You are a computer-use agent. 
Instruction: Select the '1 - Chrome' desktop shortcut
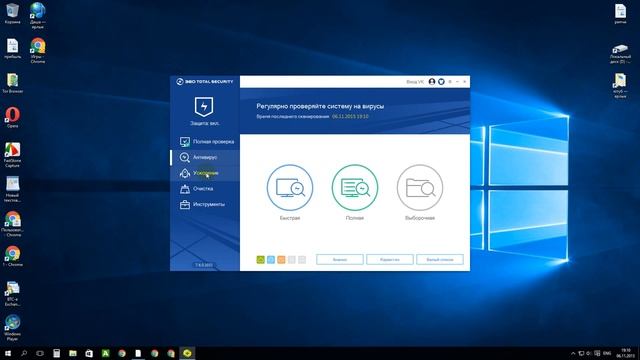point(12,256)
